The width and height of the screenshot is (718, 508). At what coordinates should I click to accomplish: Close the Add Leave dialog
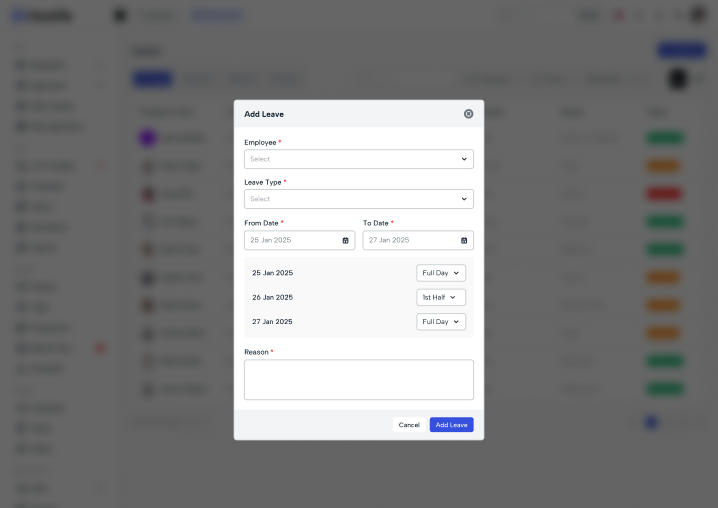(468, 114)
